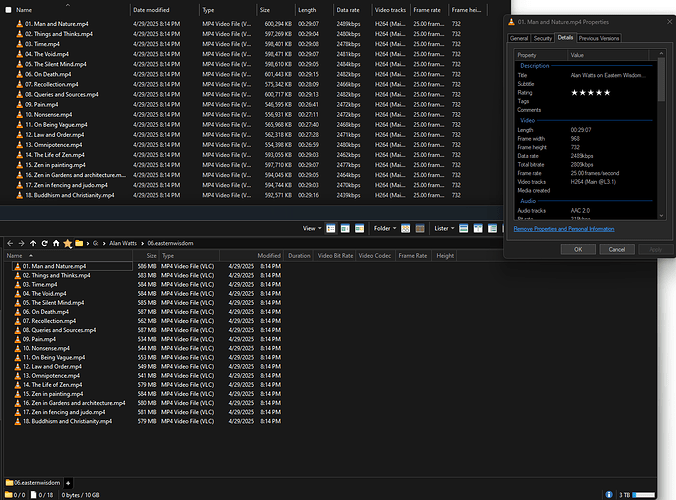Go up to the parent folder

tap(33, 243)
